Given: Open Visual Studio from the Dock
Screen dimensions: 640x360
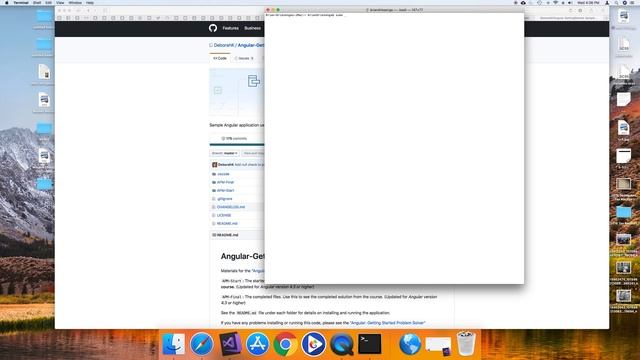Looking at the screenshot, I should coord(230,344).
